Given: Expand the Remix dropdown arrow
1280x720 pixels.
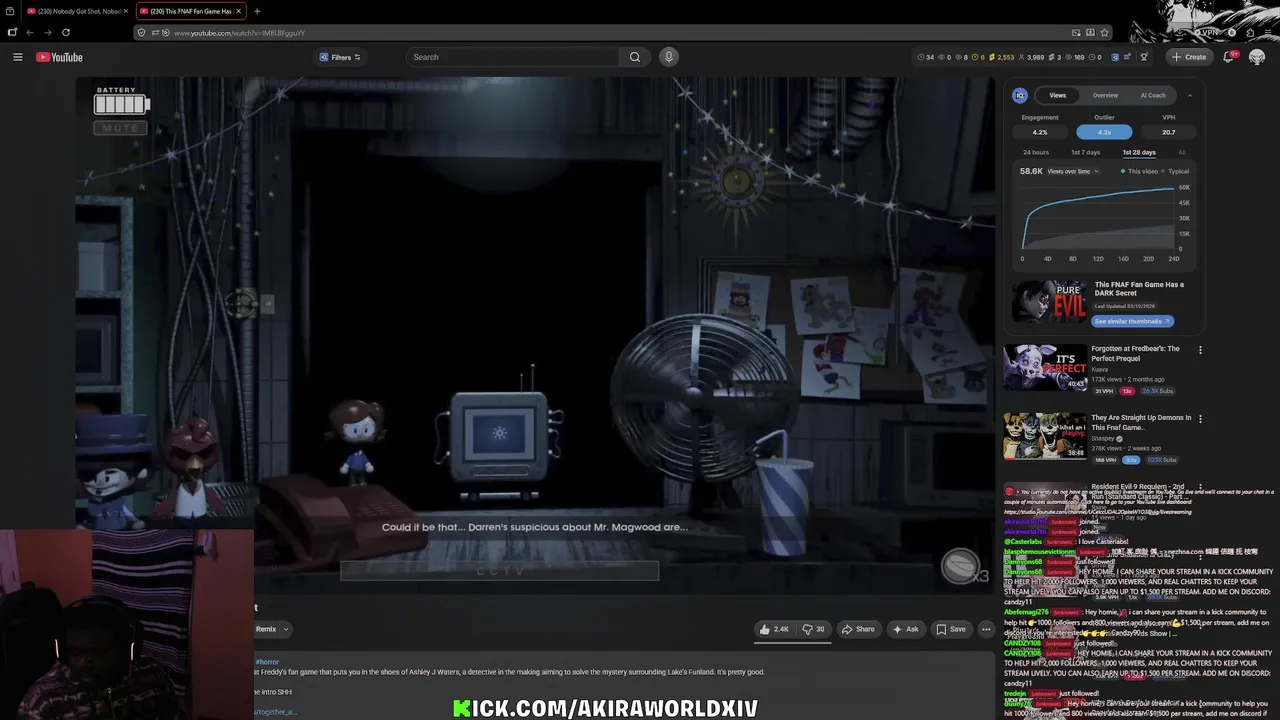Looking at the screenshot, I should pyautogui.click(x=285, y=629).
